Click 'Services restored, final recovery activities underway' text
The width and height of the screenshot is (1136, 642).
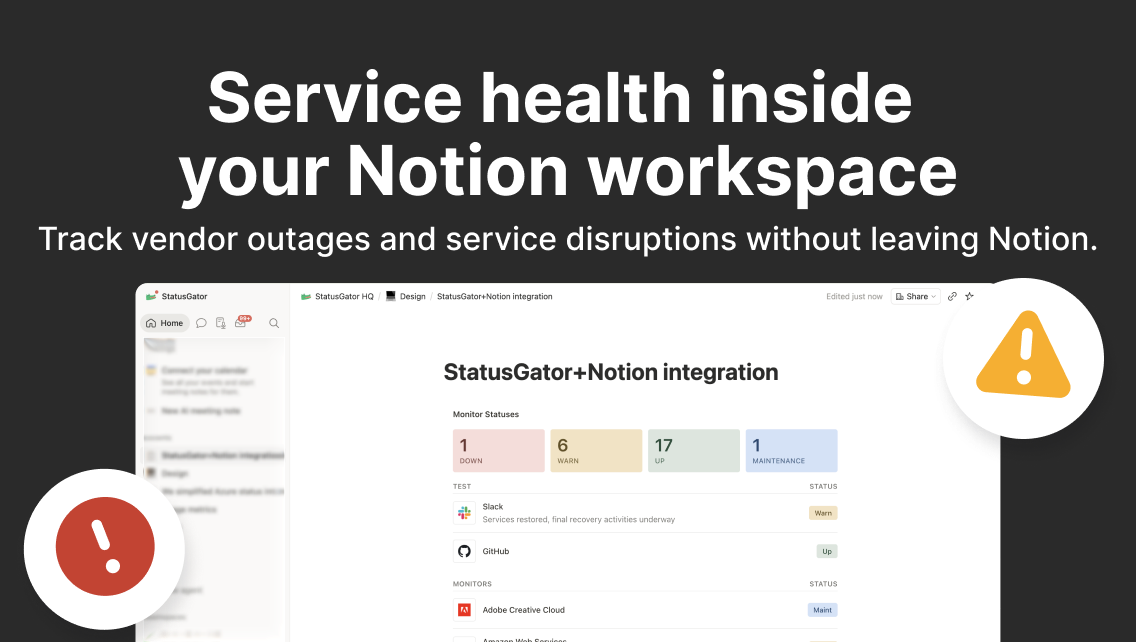click(578, 520)
